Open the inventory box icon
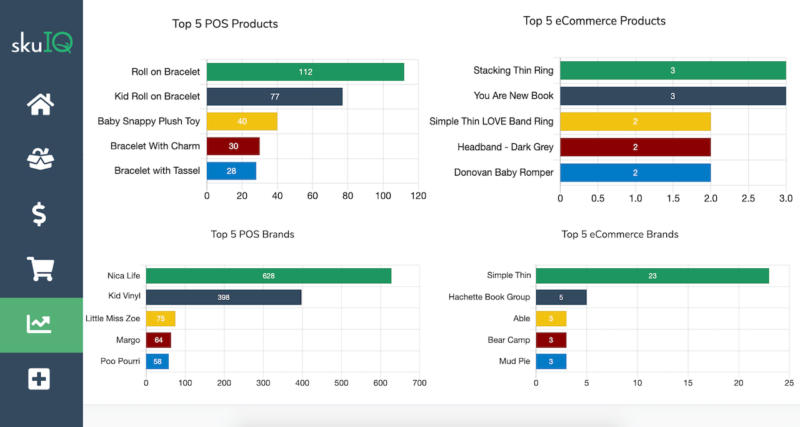 pyautogui.click(x=41, y=159)
